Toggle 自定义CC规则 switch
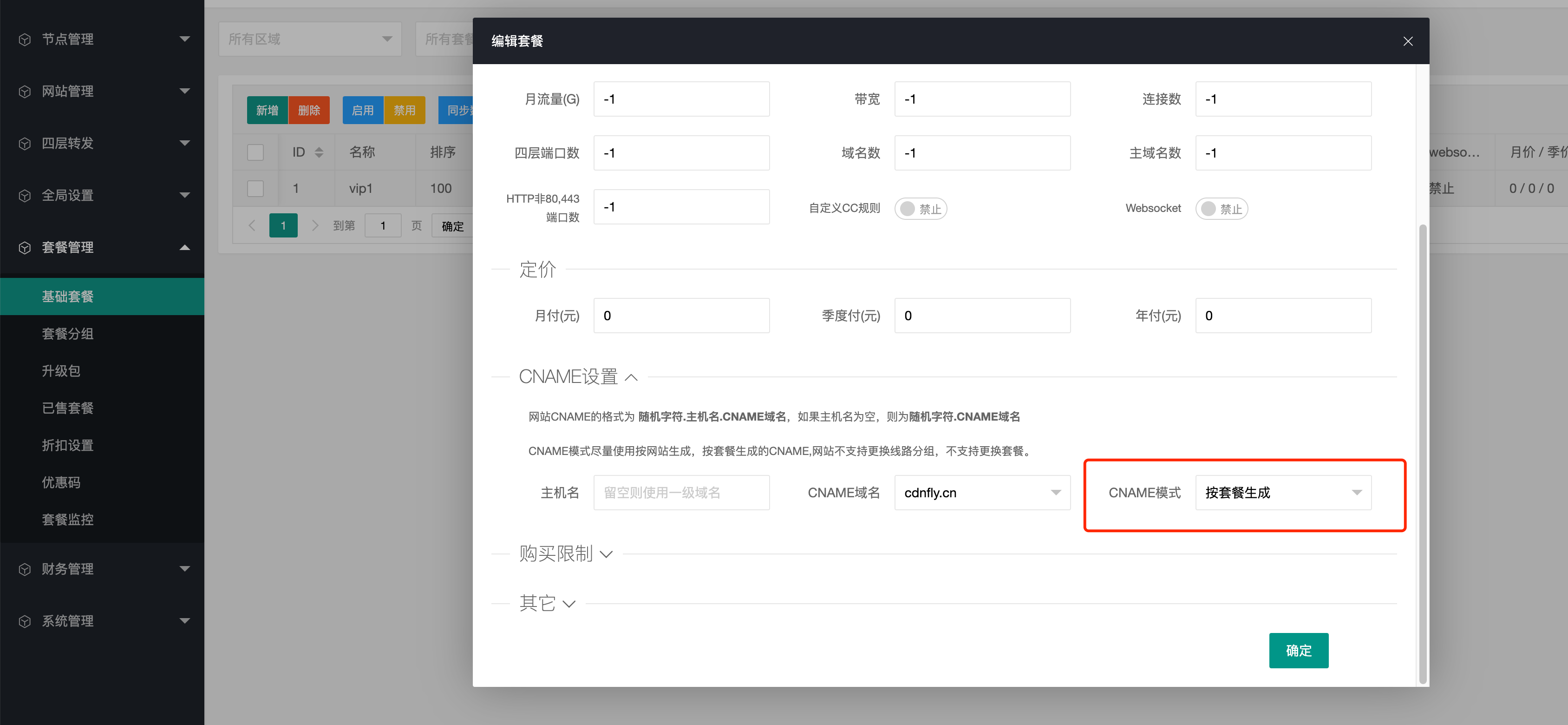Image resolution: width=1568 pixels, height=725 pixels. [921, 208]
